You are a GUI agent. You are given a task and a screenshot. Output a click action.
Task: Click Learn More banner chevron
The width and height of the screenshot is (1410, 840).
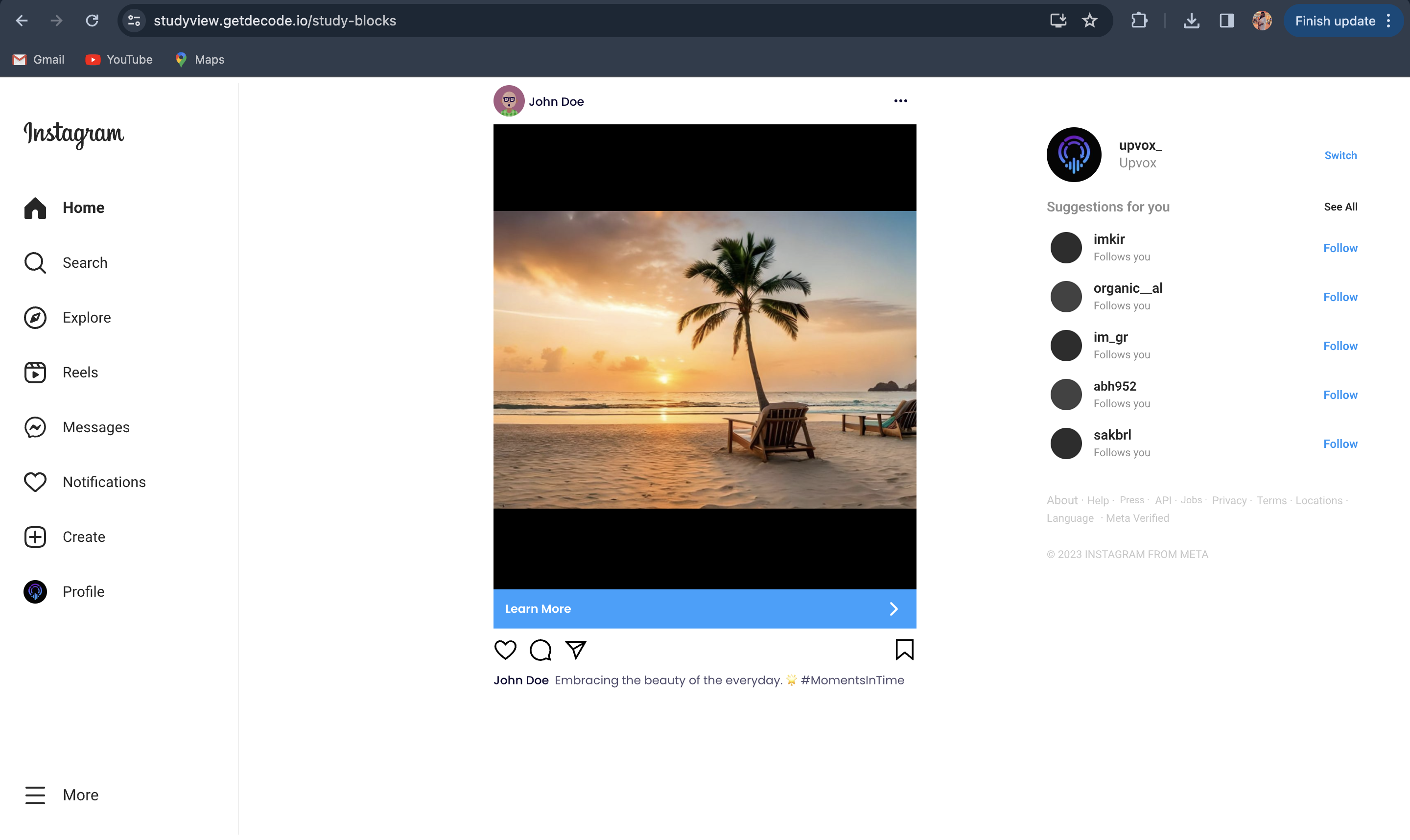893,609
